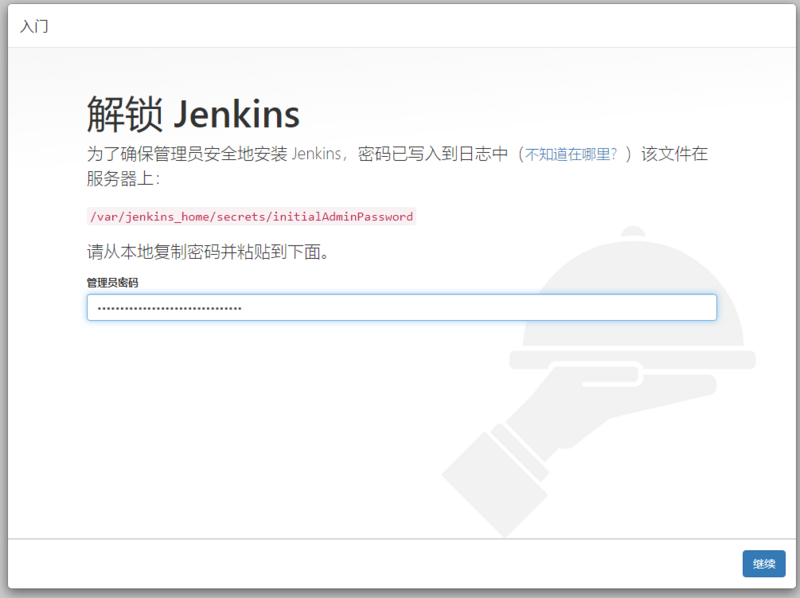Image resolution: width=800 pixels, height=598 pixels.
Task: Click the top header bar of the wizard
Action: [400, 26]
